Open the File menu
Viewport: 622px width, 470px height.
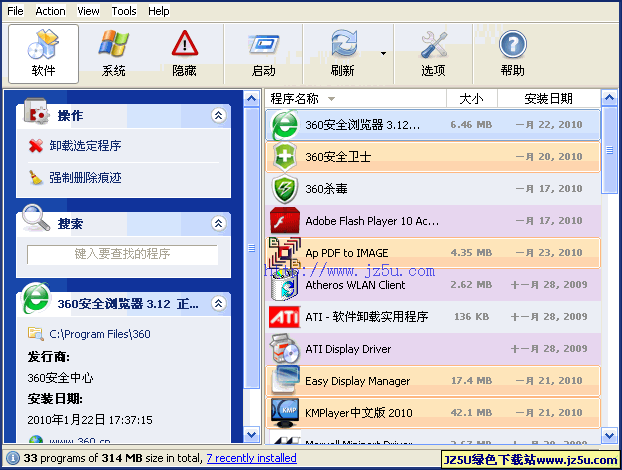(x=15, y=11)
